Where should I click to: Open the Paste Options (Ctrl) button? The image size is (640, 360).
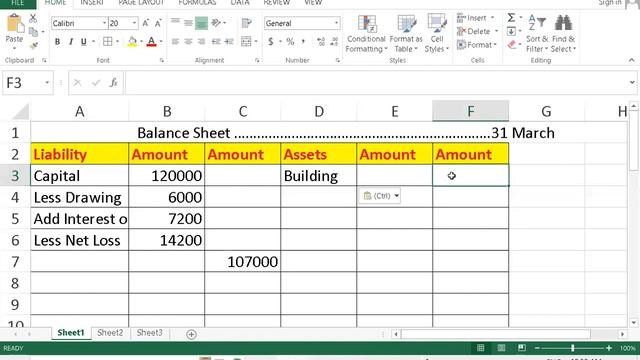(380, 196)
